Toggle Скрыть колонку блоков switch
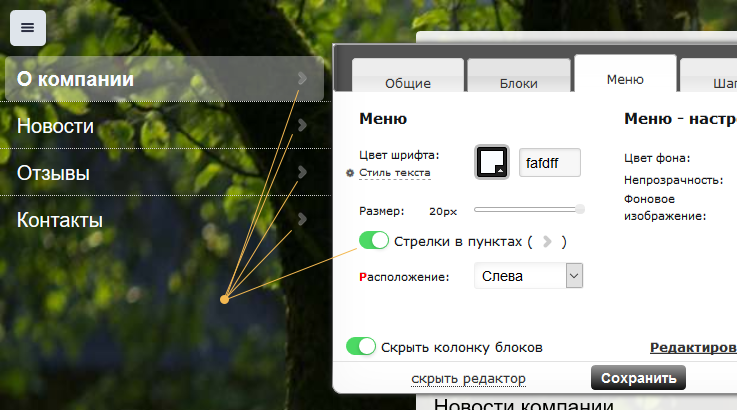This screenshot has width=737, height=410. click(361, 347)
